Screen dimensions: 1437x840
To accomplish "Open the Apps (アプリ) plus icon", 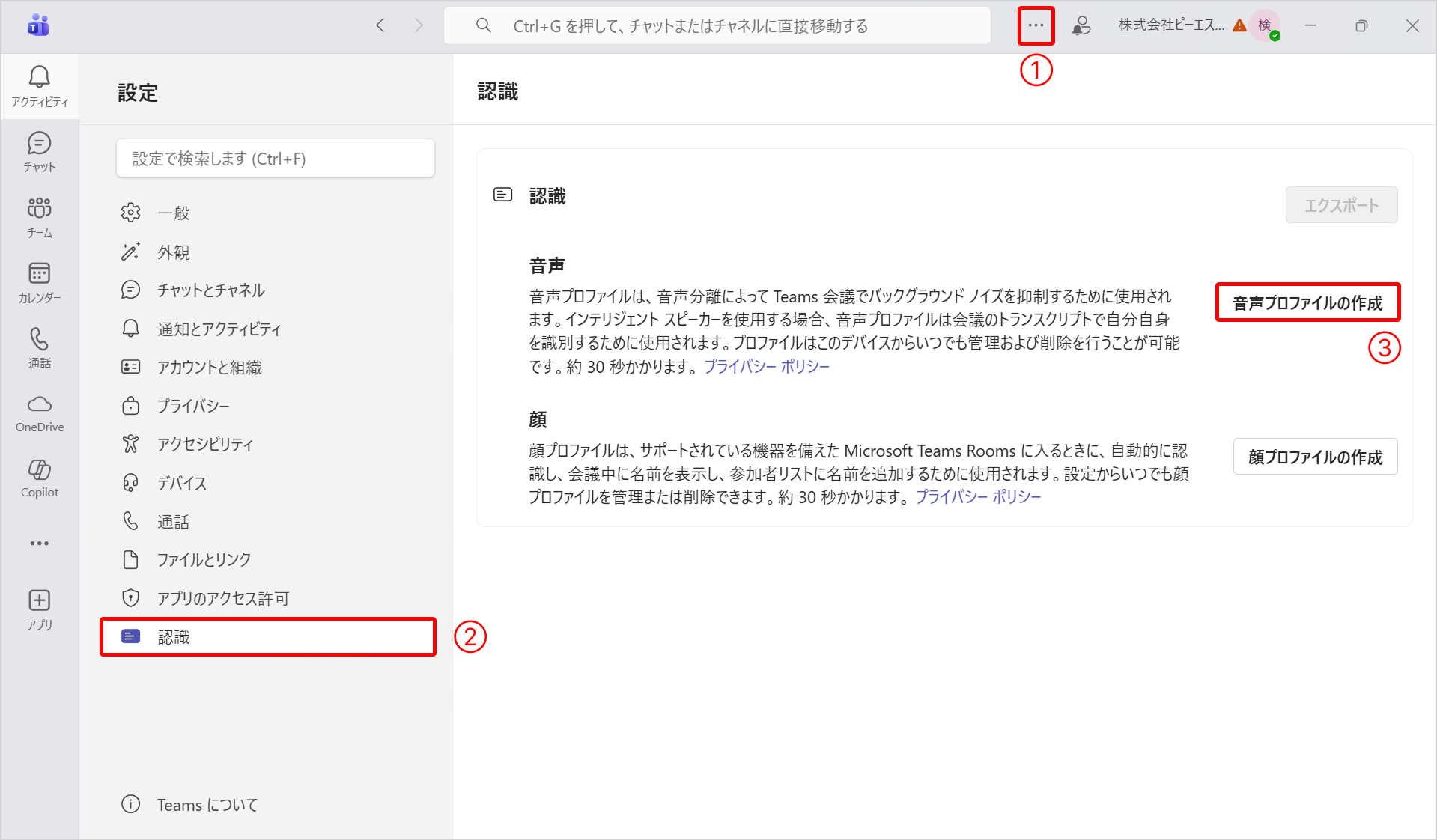I will (39, 609).
